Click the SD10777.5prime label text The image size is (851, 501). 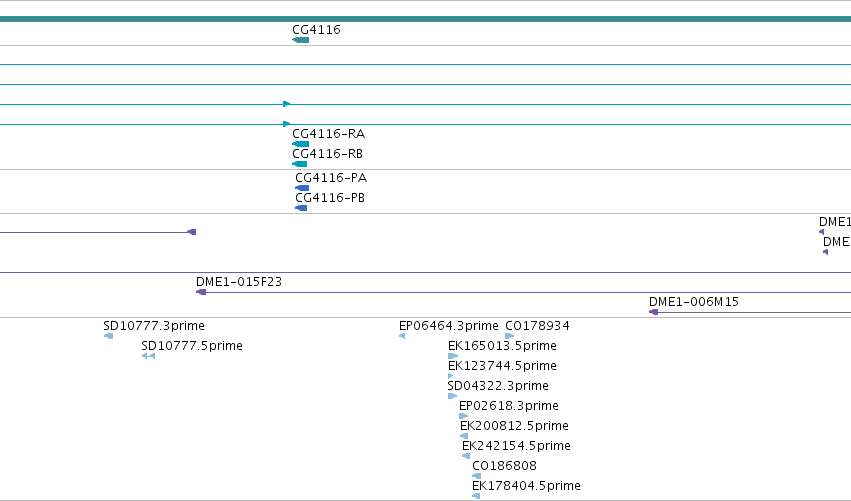click(x=192, y=346)
